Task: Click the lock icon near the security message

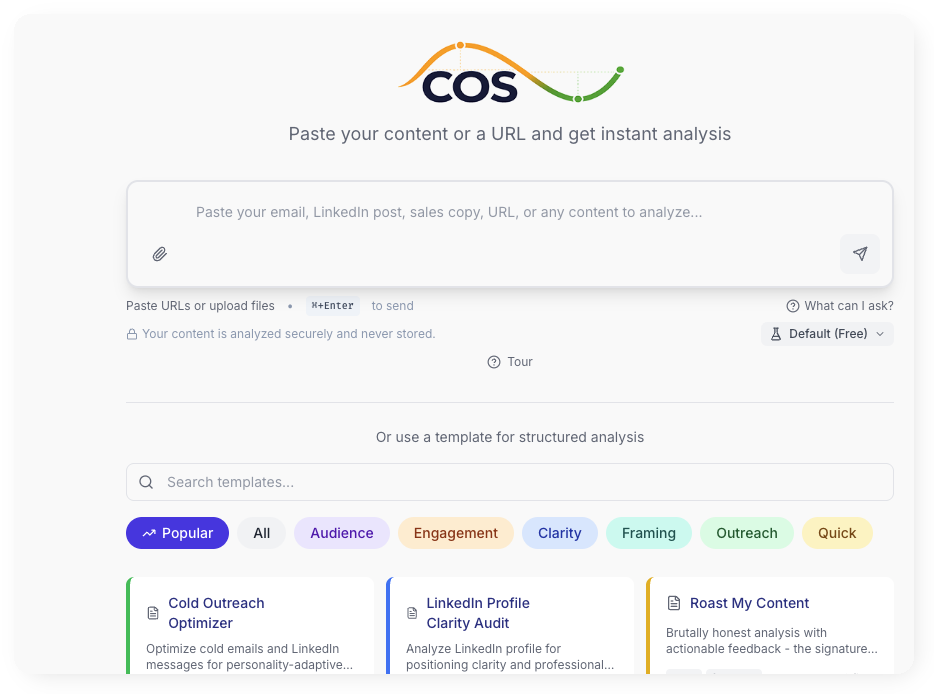Action: point(131,333)
